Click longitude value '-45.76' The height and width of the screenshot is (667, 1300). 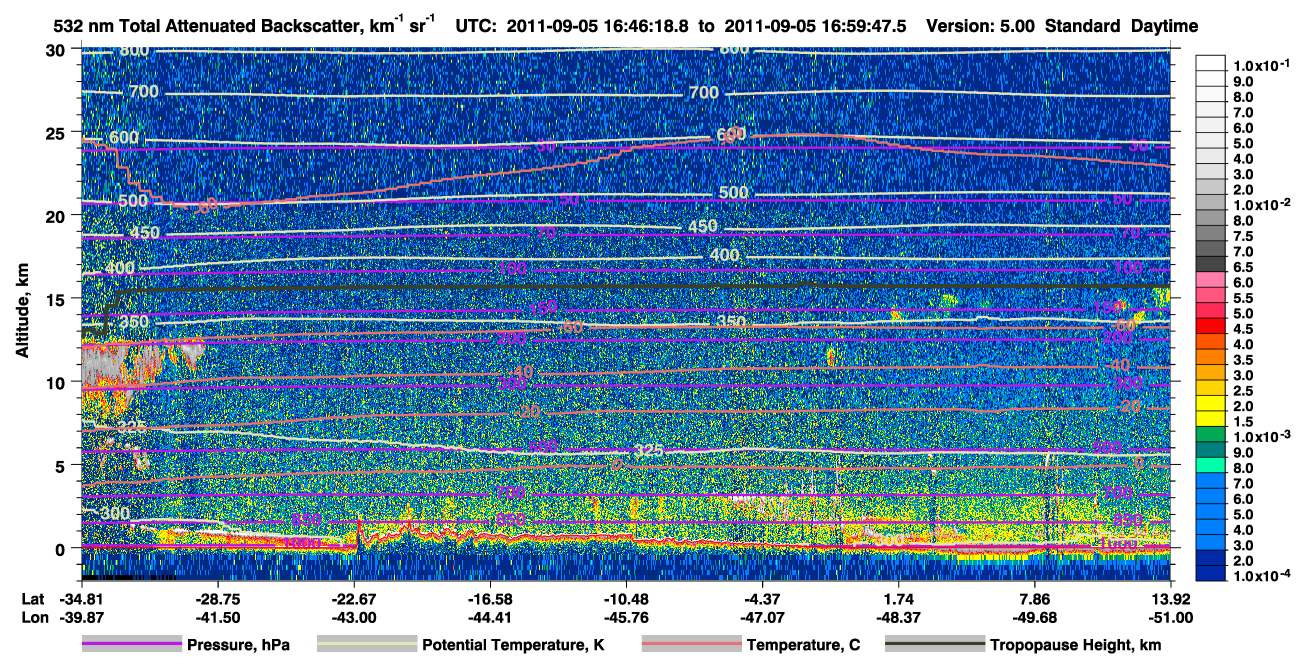tap(626, 617)
